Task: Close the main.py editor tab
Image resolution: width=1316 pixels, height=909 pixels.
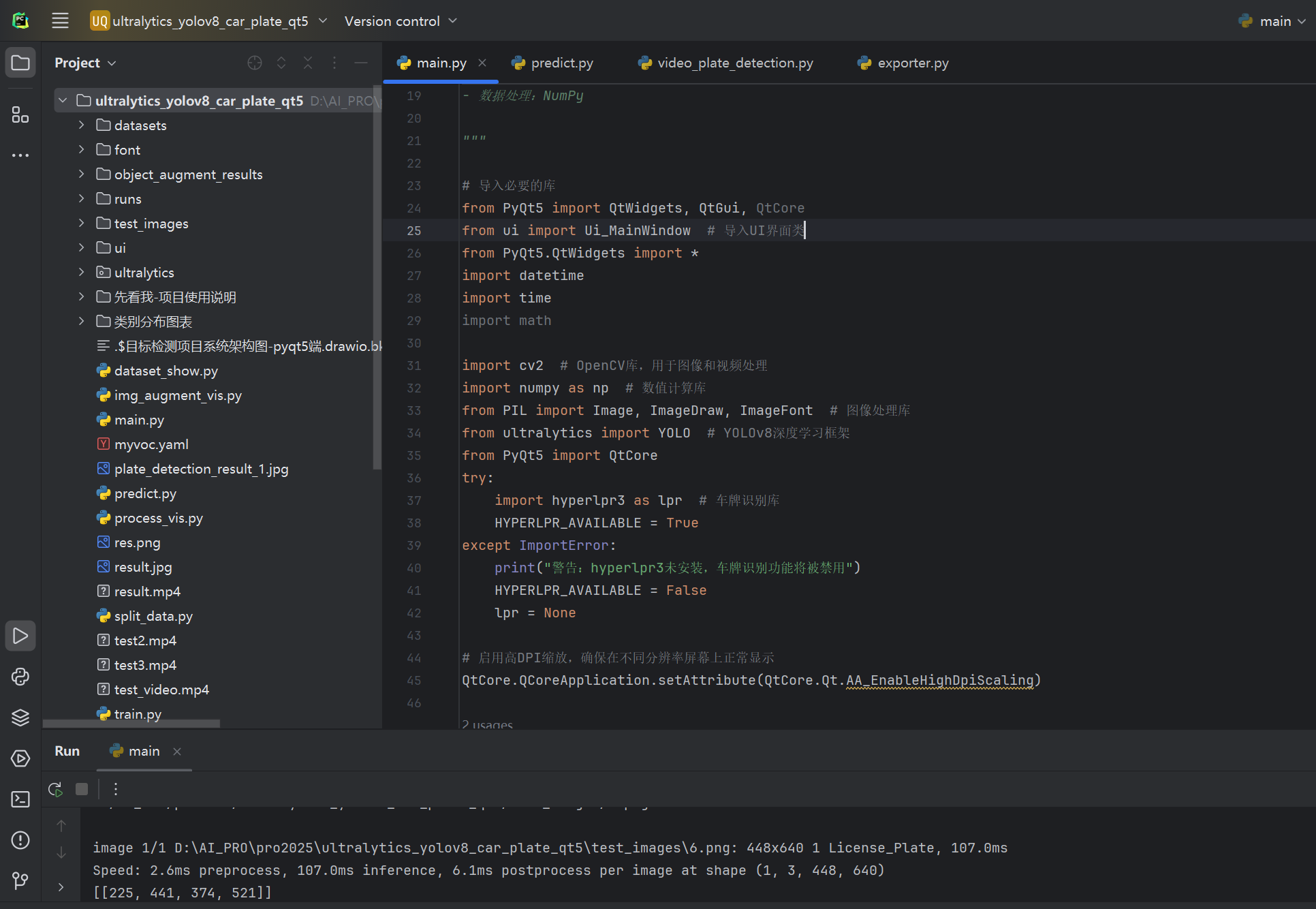Action: click(x=482, y=63)
